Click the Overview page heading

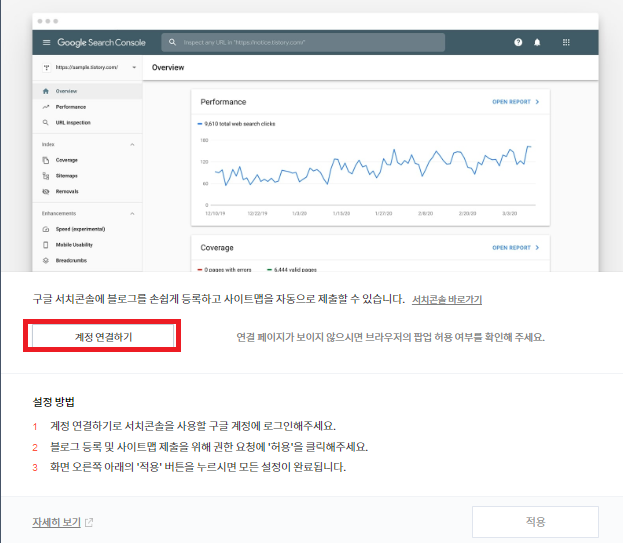168,68
